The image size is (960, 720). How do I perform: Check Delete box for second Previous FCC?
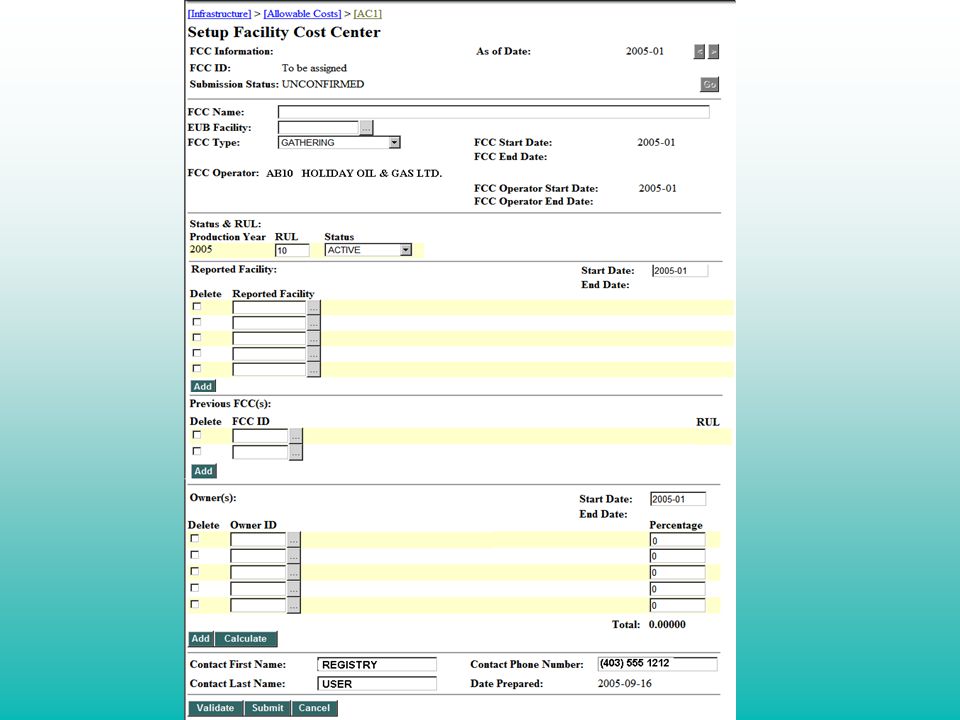point(197,451)
